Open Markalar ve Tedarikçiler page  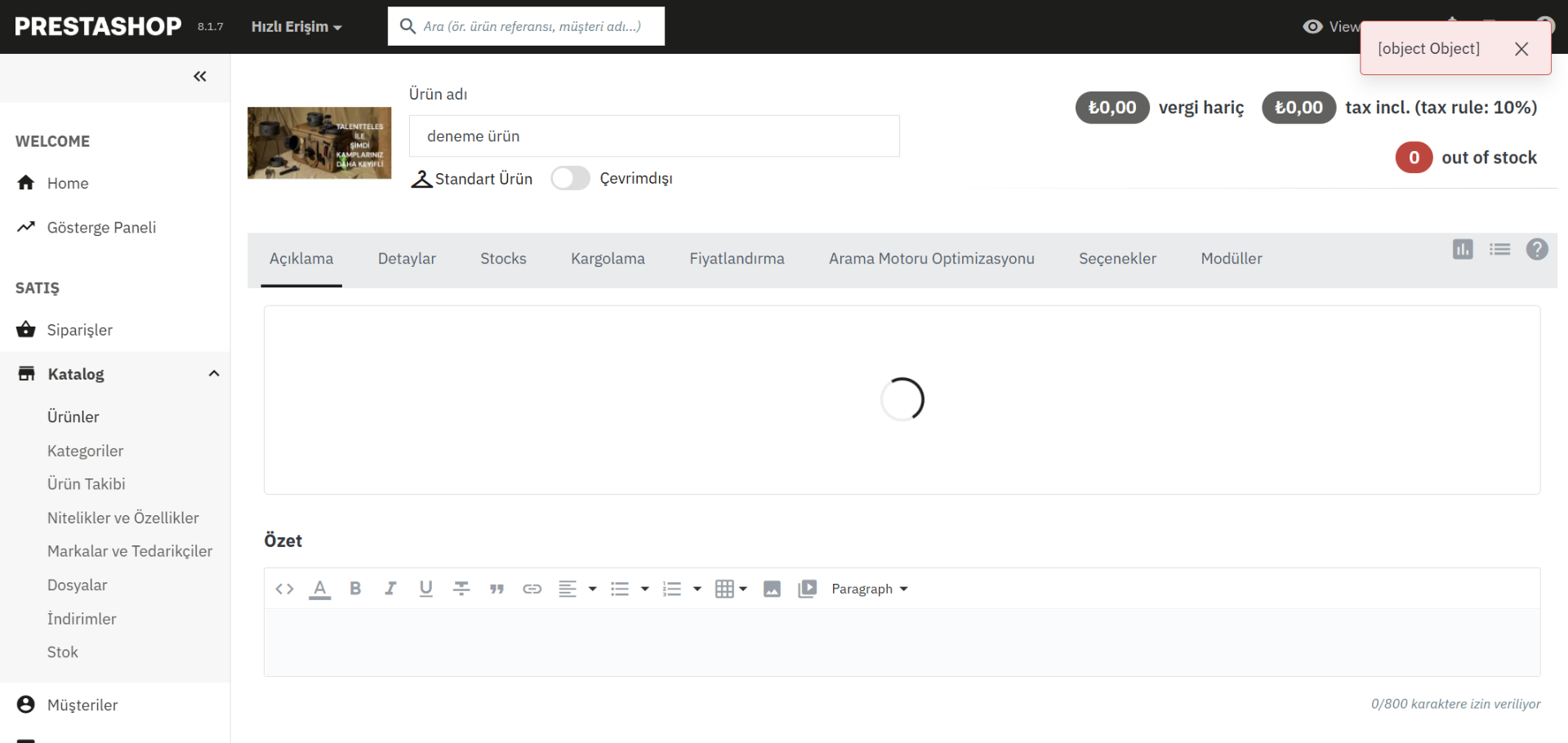point(130,552)
